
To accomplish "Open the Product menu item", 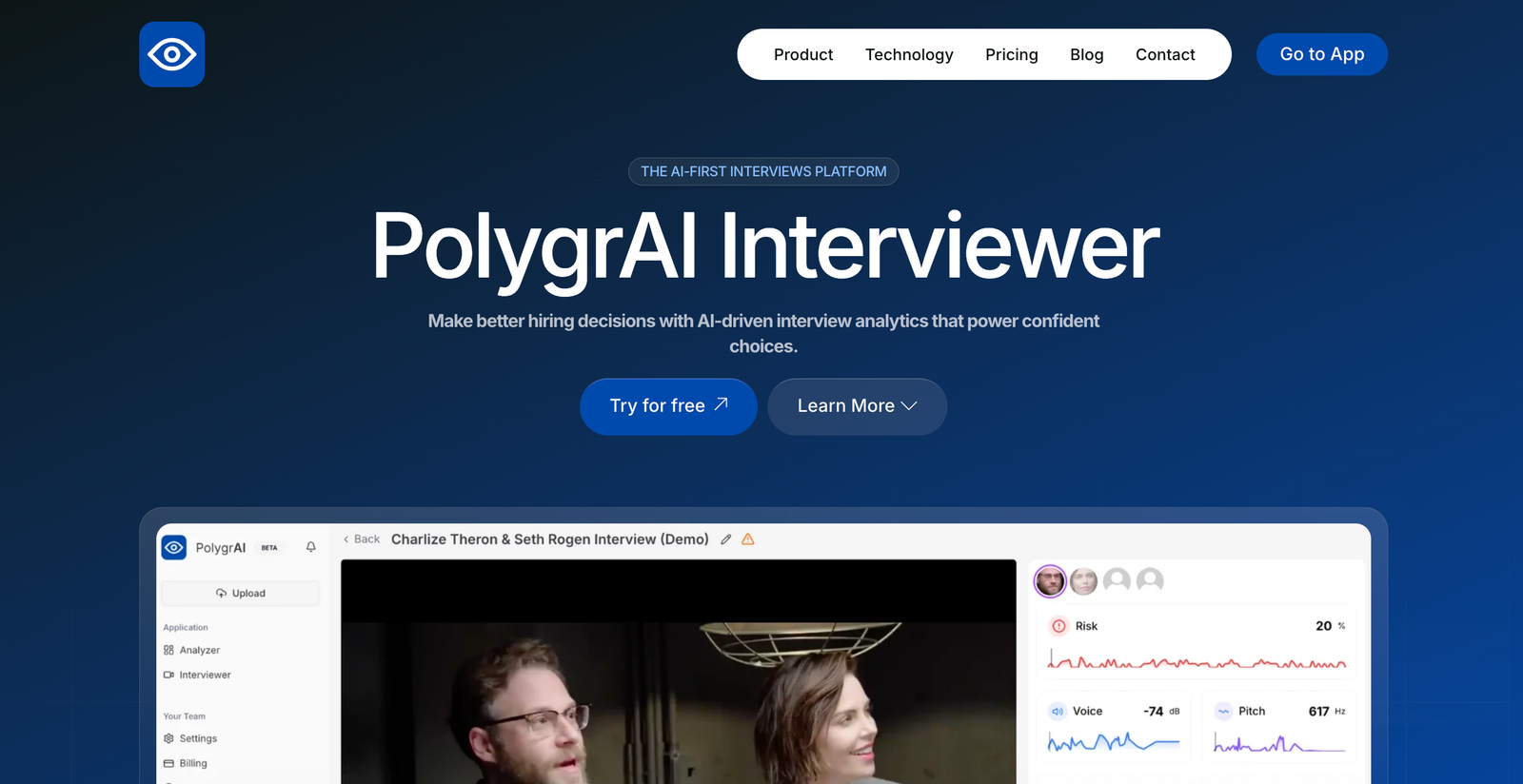I will [802, 54].
